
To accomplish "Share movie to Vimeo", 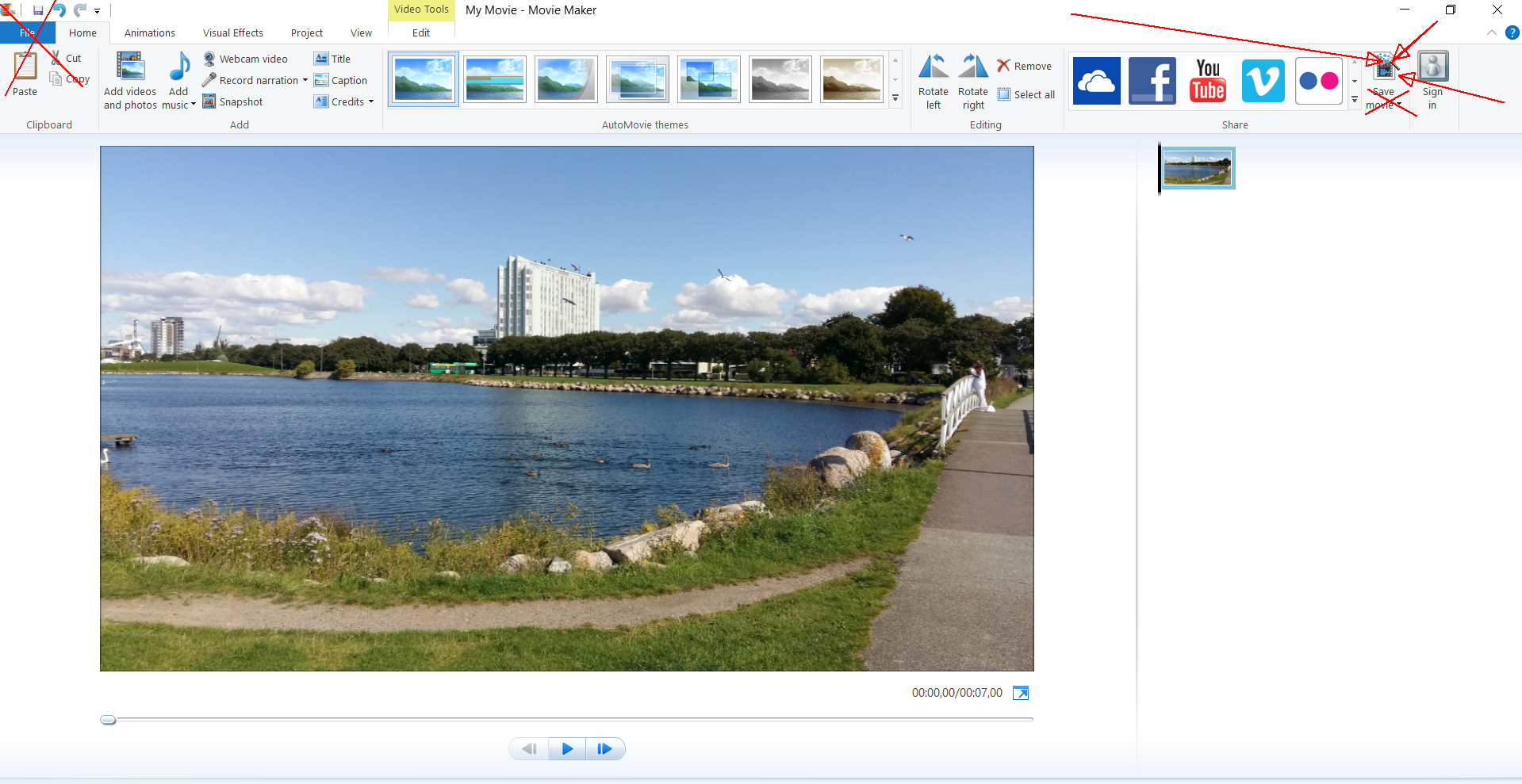I will tap(1263, 81).
